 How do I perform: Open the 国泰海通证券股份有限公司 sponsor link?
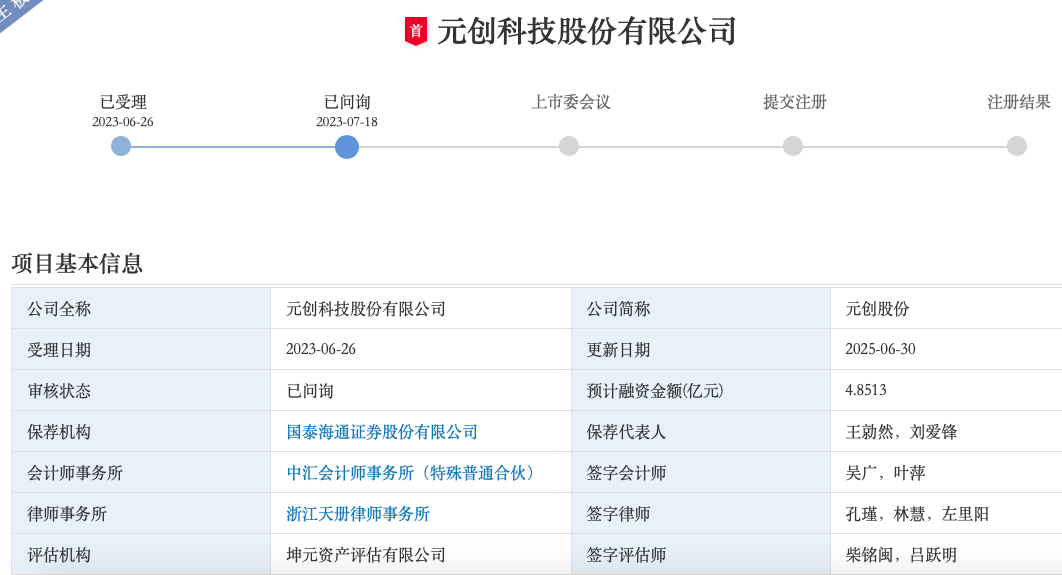pyautogui.click(x=382, y=432)
